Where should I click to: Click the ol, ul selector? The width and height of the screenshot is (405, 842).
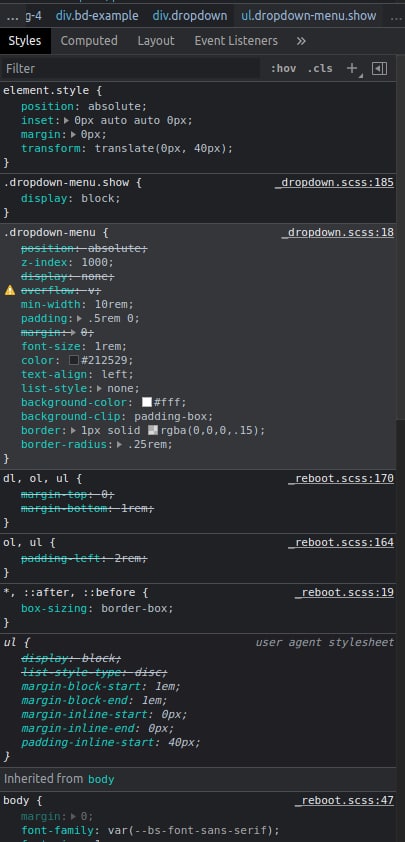coord(23,542)
